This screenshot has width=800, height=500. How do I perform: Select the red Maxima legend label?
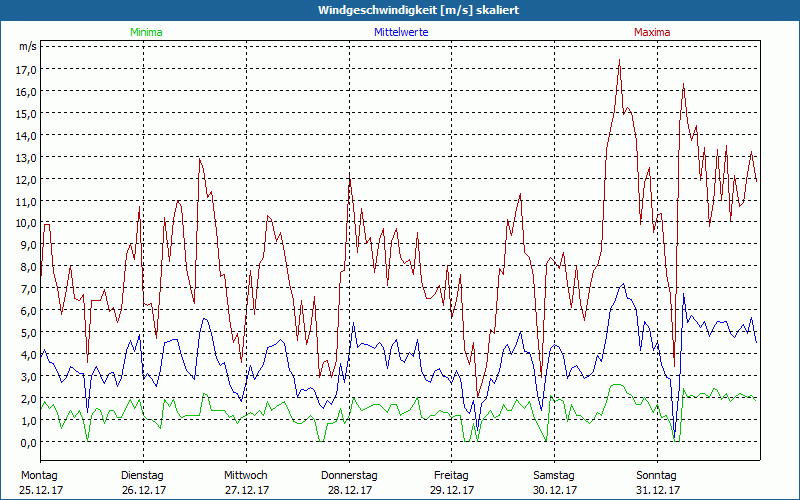tap(652, 32)
